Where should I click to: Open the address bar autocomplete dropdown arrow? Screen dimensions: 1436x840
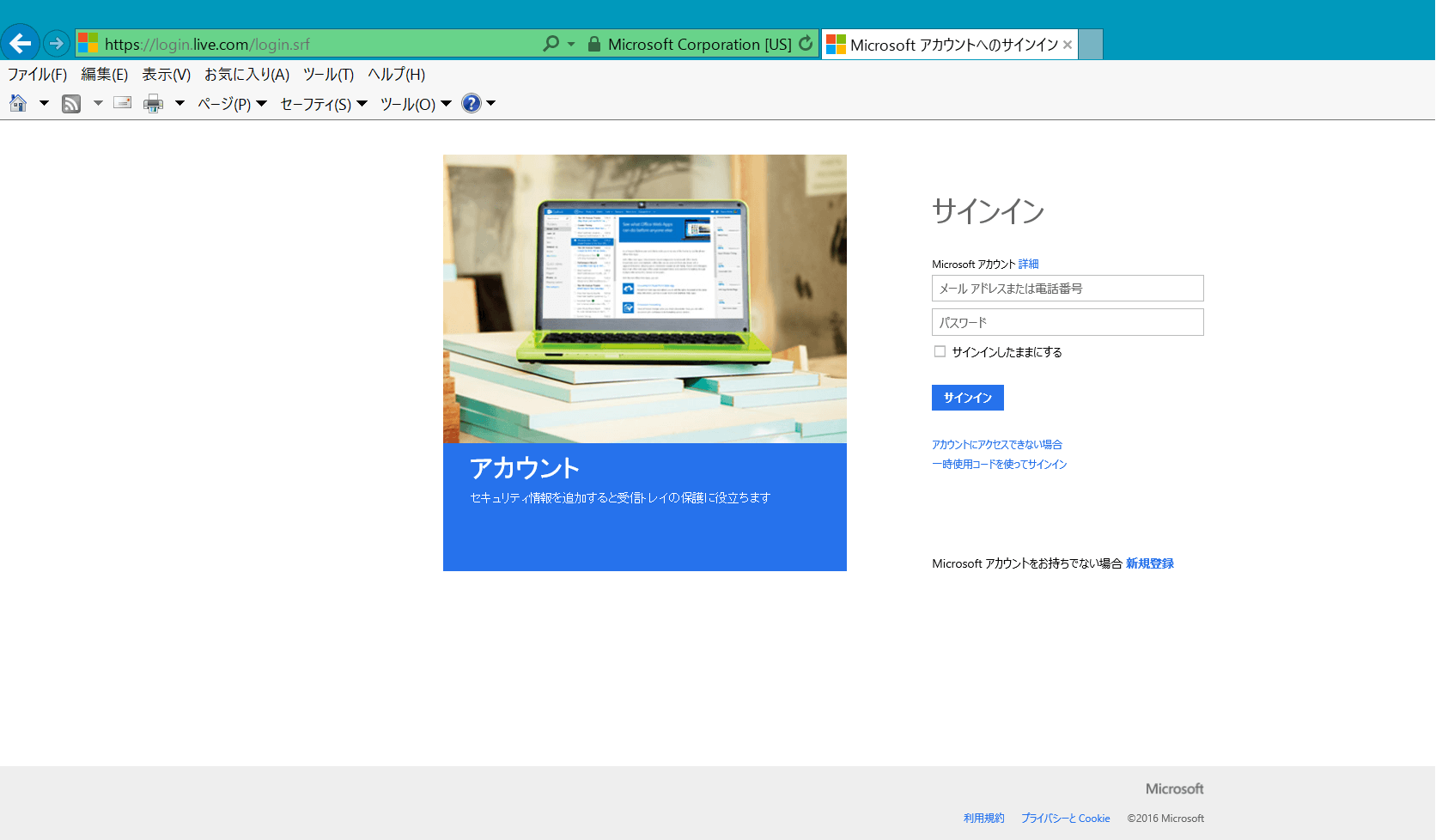click(571, 44)
